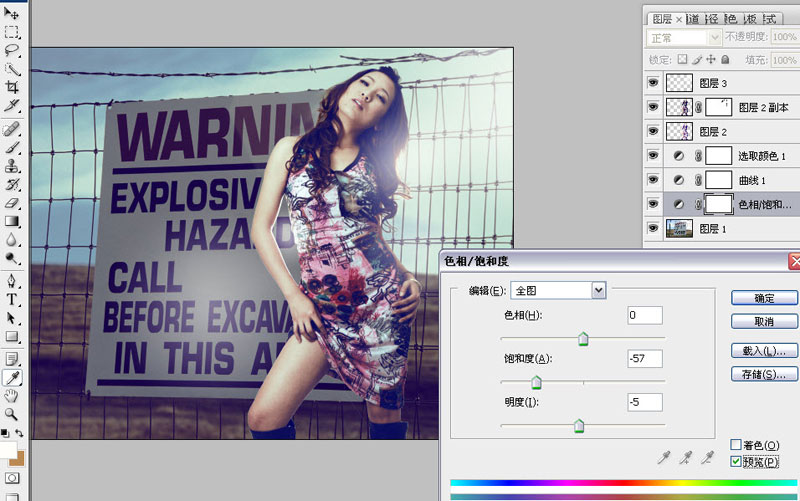This screenshot has height=501, width=800.
Task: Click the 取消 button
Action: pyautogui.click(x=764, y=321)
